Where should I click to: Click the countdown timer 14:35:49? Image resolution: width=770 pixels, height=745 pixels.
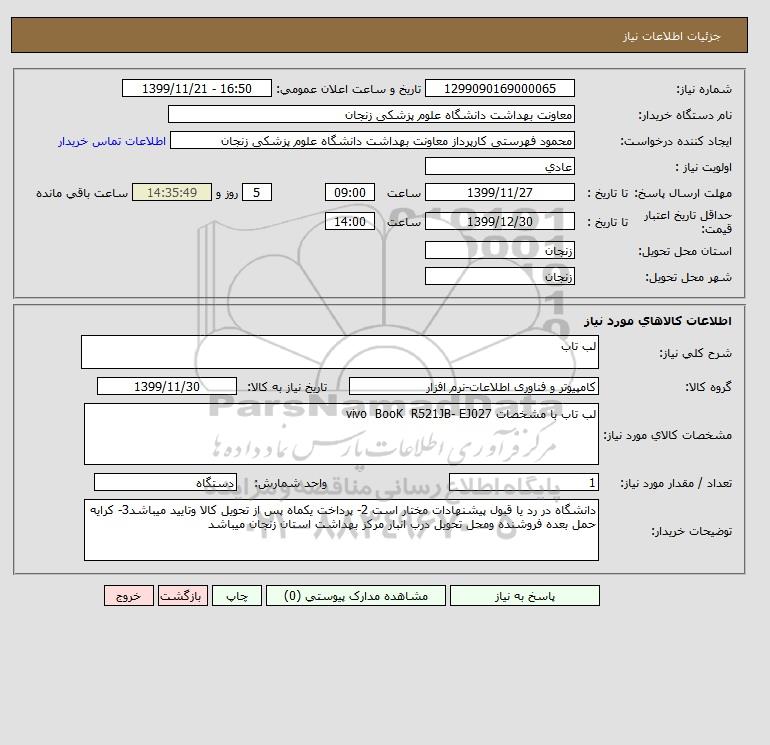(x=172, y=193)
